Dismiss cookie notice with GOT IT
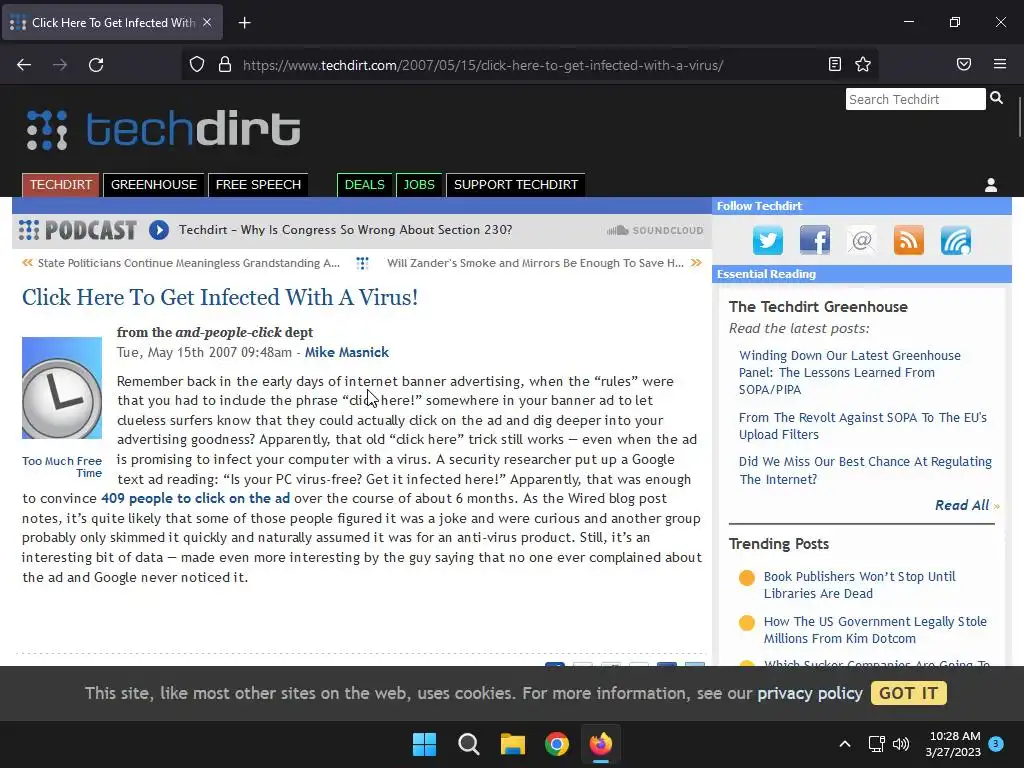The image size is (1024, 768). [x=908, y=693]
